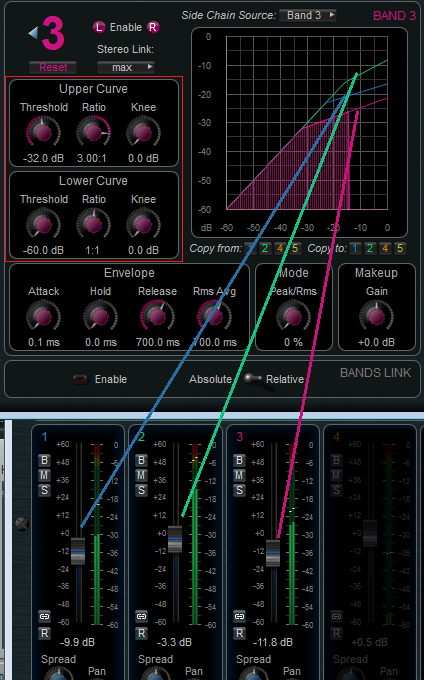424x680 pixels.
Task: Click the Envelope Attack knob
Action: (x=43, y=316)
